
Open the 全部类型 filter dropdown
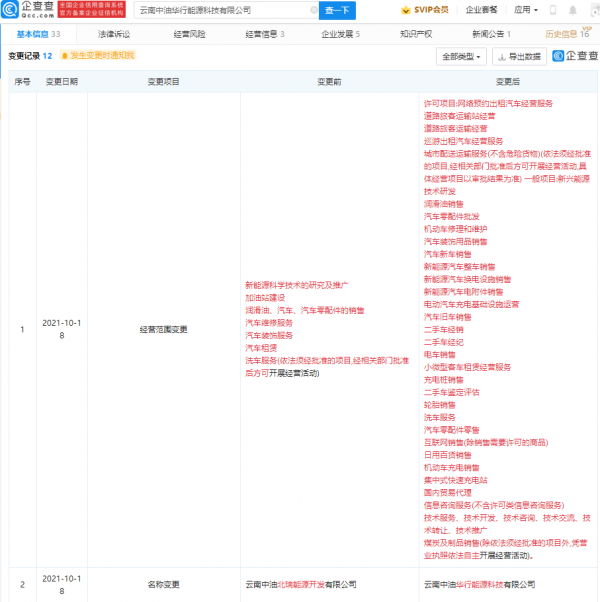tap(461, 57)
